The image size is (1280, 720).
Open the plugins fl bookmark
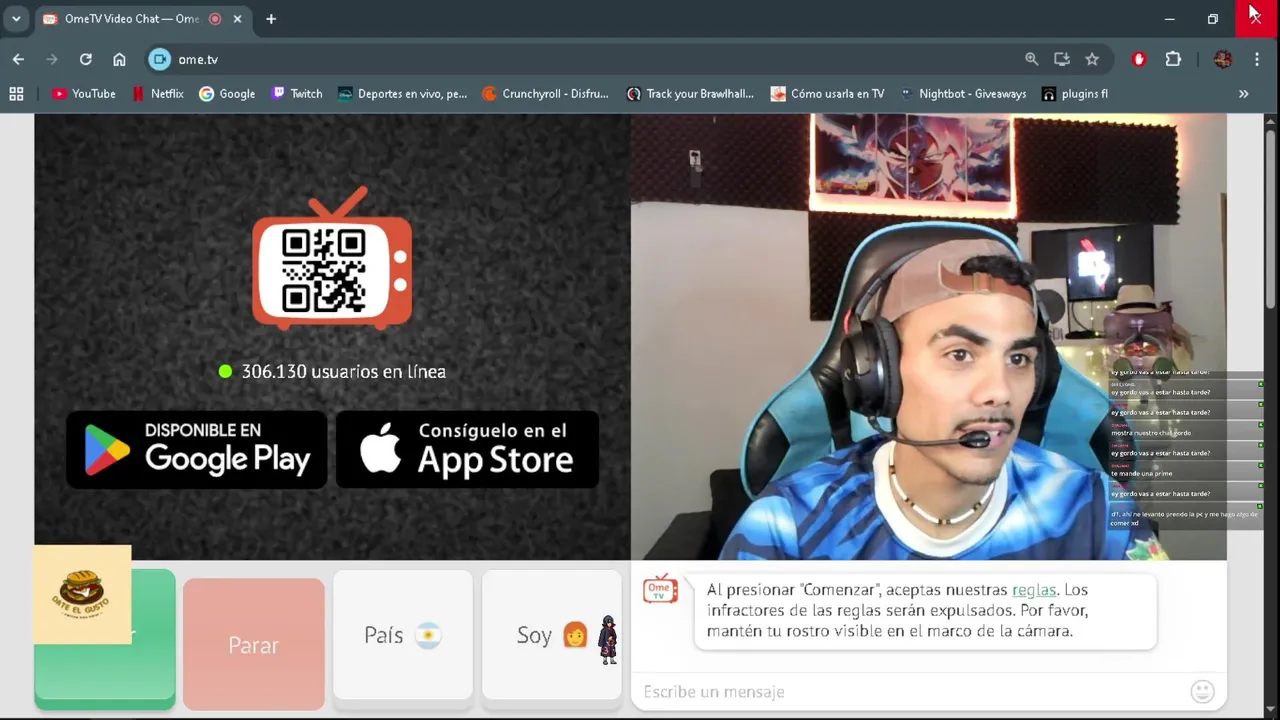click(1075, 94)
